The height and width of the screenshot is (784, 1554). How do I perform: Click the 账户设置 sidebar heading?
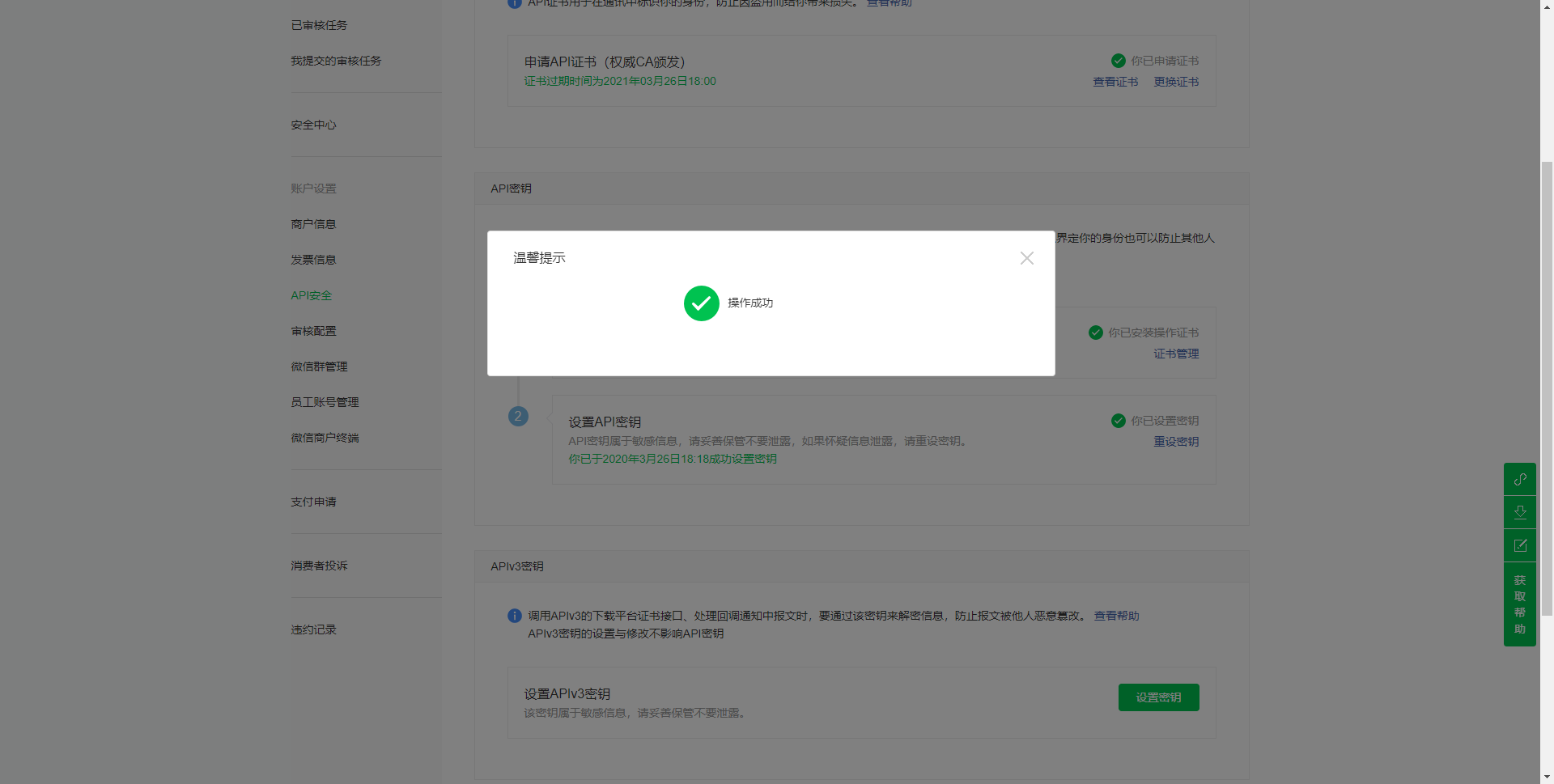coord(313,189)
